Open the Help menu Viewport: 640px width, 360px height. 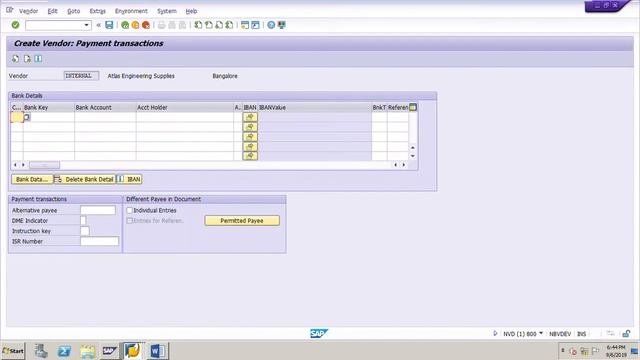[191, 11]
